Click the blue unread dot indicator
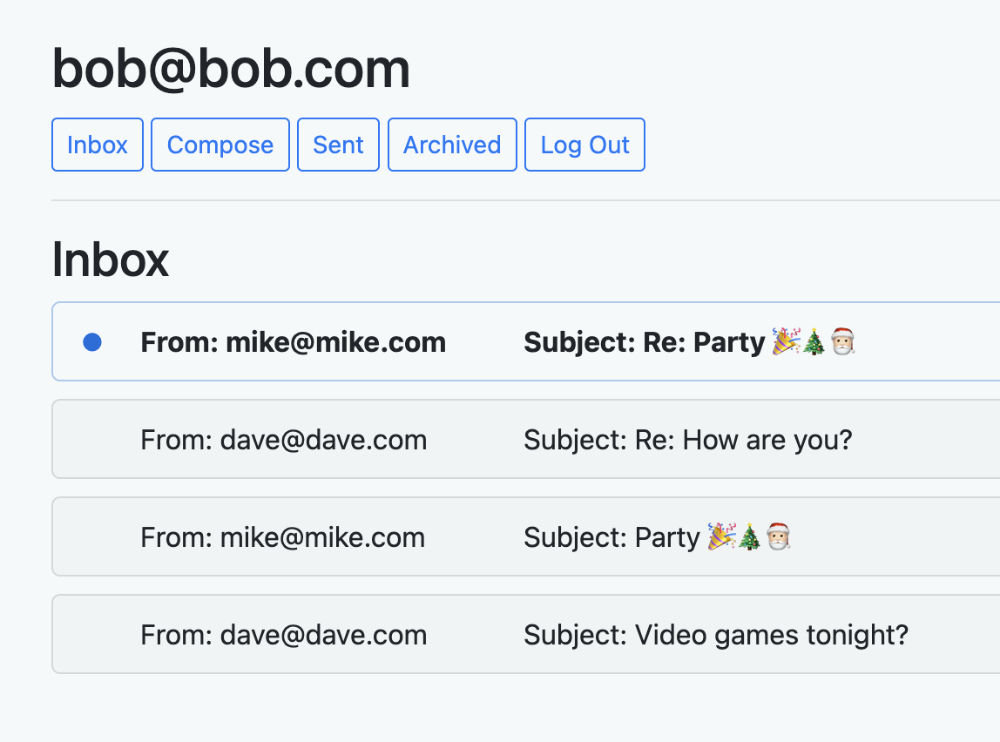The image size is (1000, 742). [92, 343]
